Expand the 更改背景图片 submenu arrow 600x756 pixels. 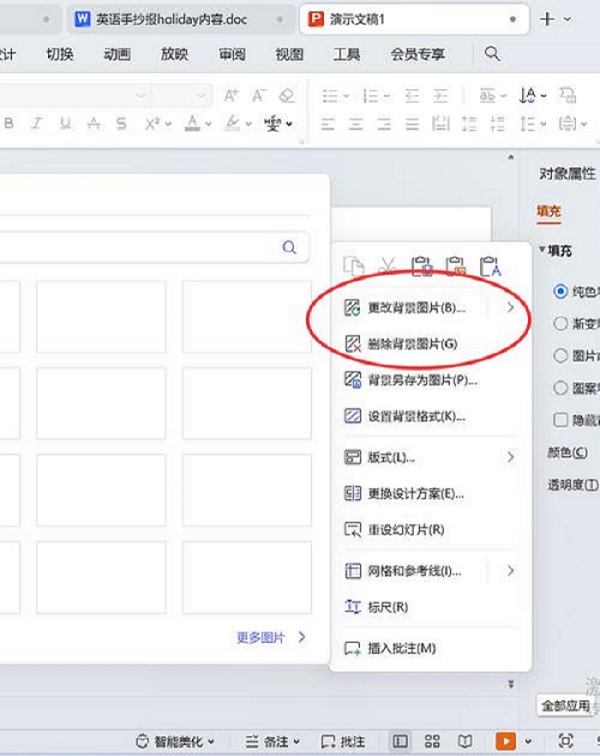coord(510,308)
